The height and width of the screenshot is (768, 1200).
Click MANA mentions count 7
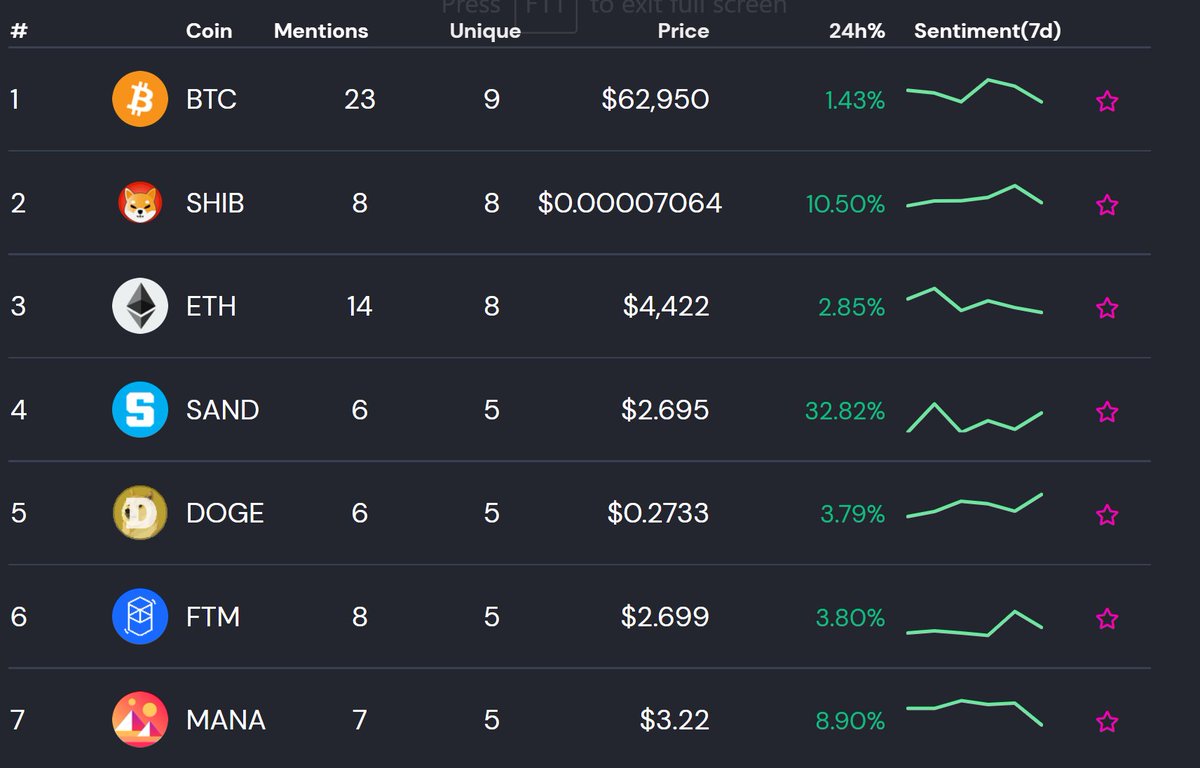360,720
